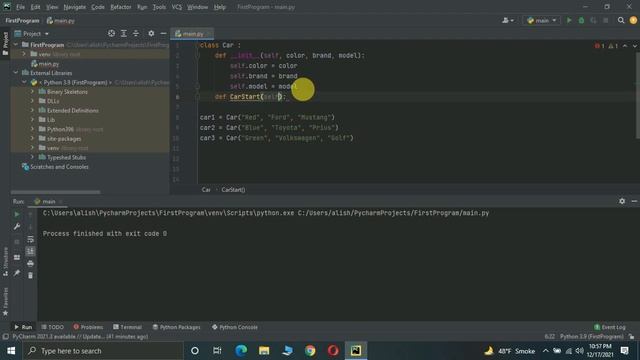Expand Typeshed Stubs folder

coord(32,157)
